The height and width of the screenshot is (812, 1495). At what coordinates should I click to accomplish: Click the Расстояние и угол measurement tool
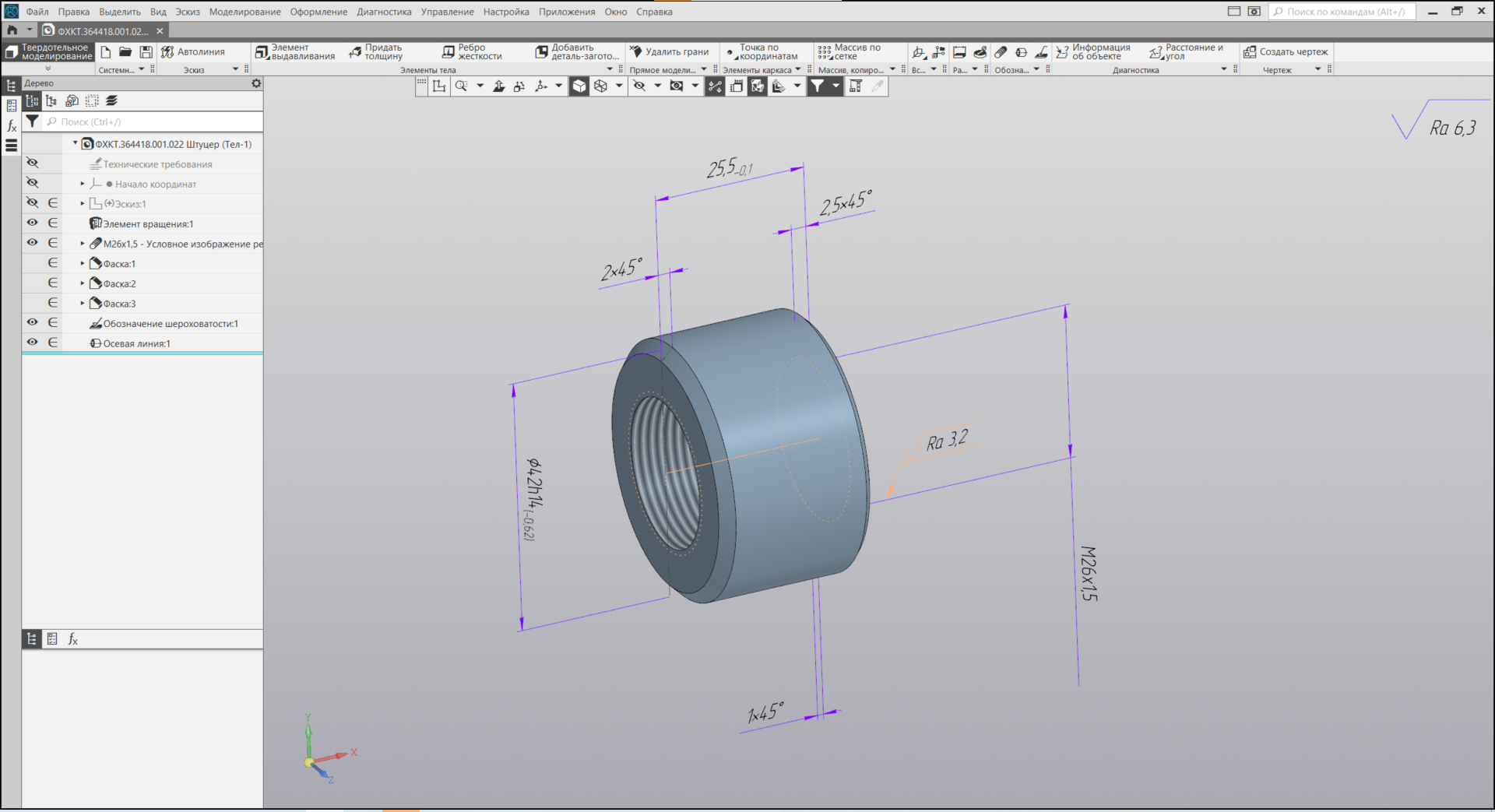click(1186, 52)
